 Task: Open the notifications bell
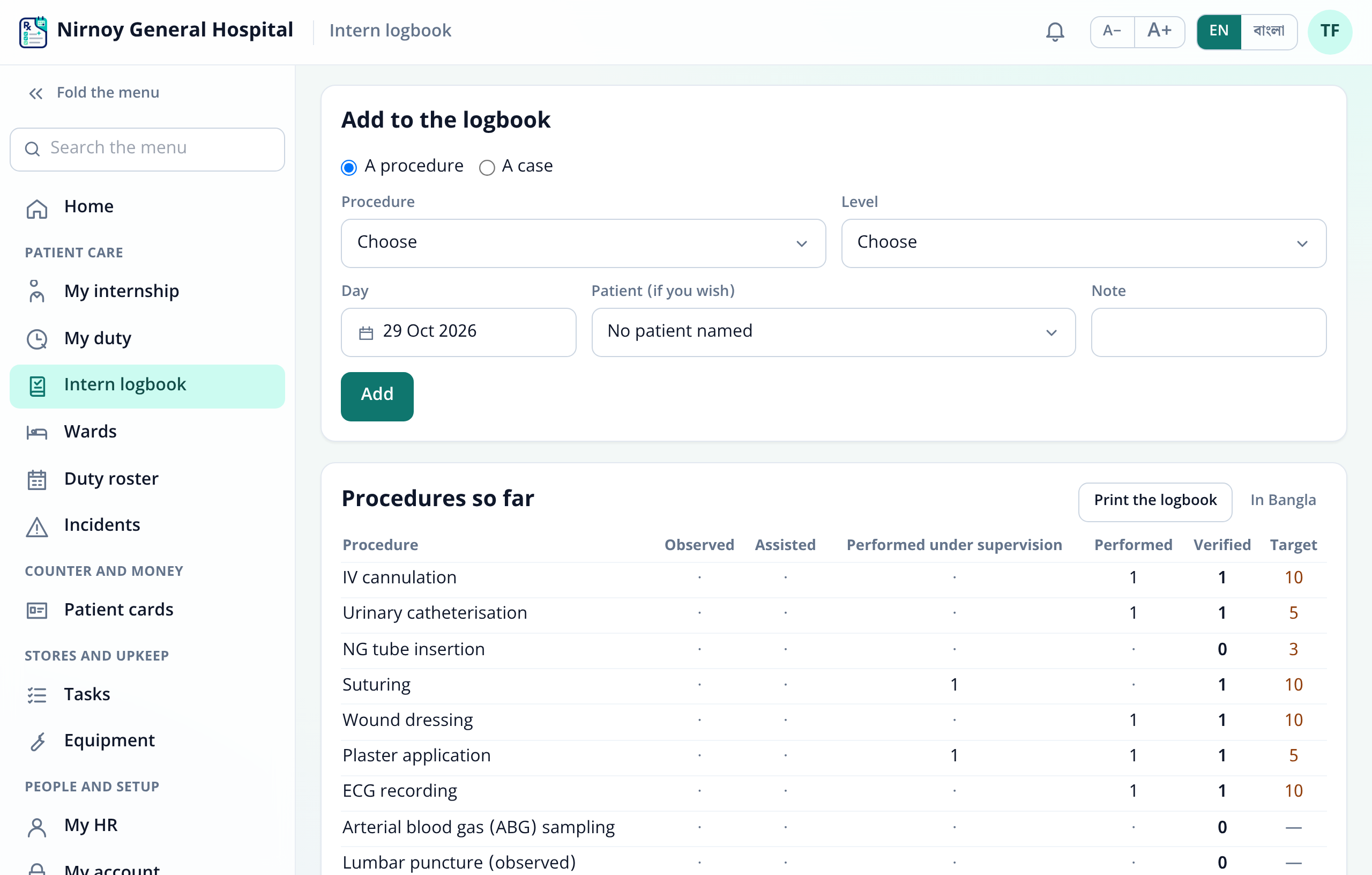tap(1055, 31)
